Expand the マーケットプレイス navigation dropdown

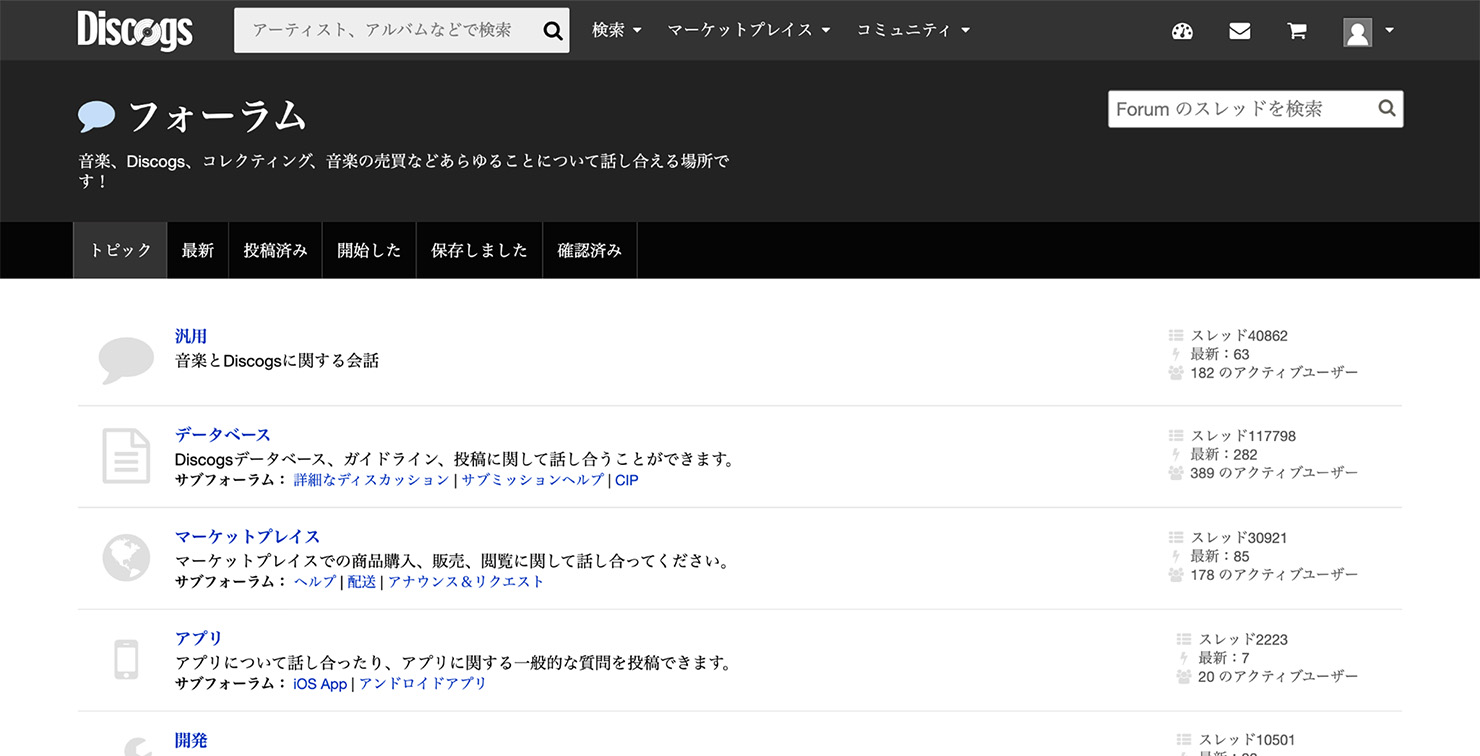[x=749, y=31]
